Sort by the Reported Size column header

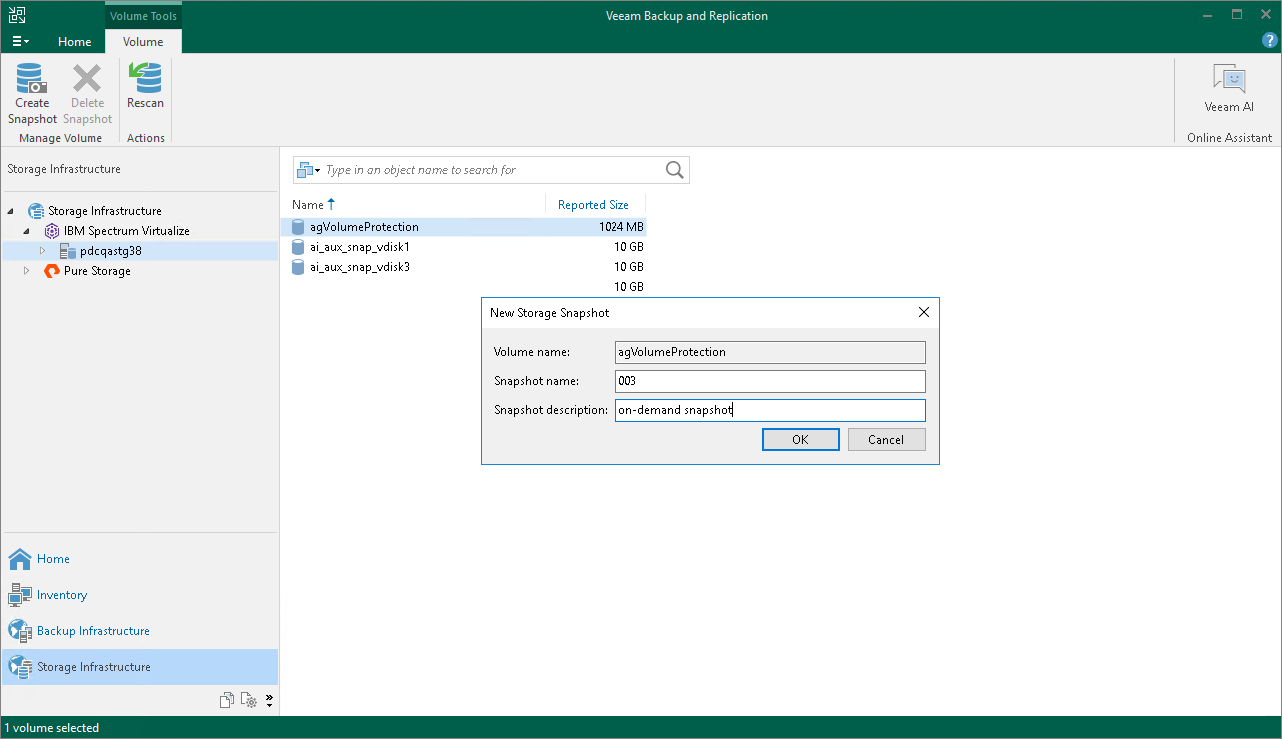point(593,205)
